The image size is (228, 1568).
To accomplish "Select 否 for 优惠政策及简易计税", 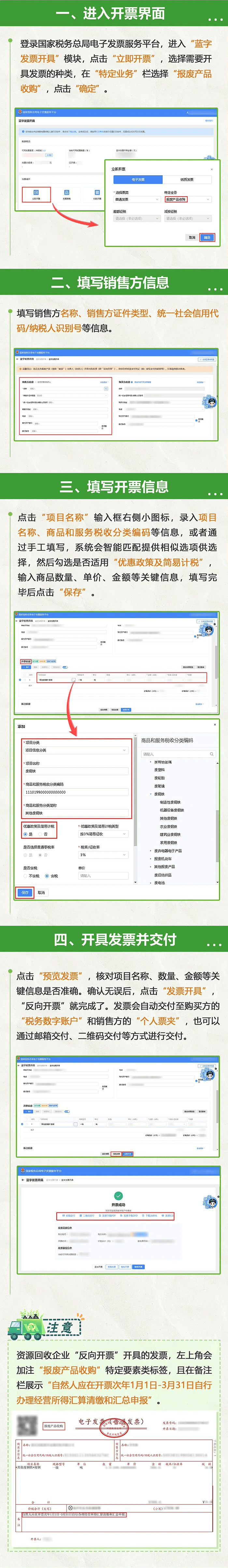I will coord(43,834).
